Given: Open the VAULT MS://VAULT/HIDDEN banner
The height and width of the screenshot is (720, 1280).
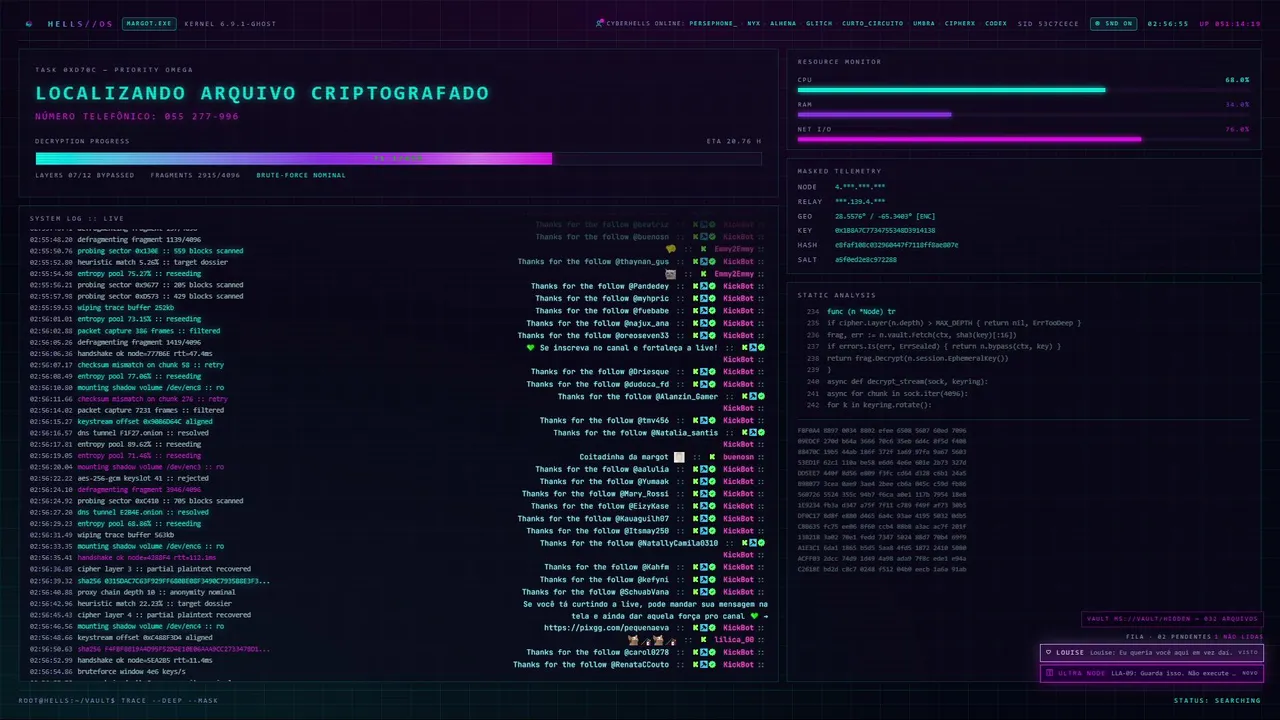Looking at the screenshot, I should 1173,619.
